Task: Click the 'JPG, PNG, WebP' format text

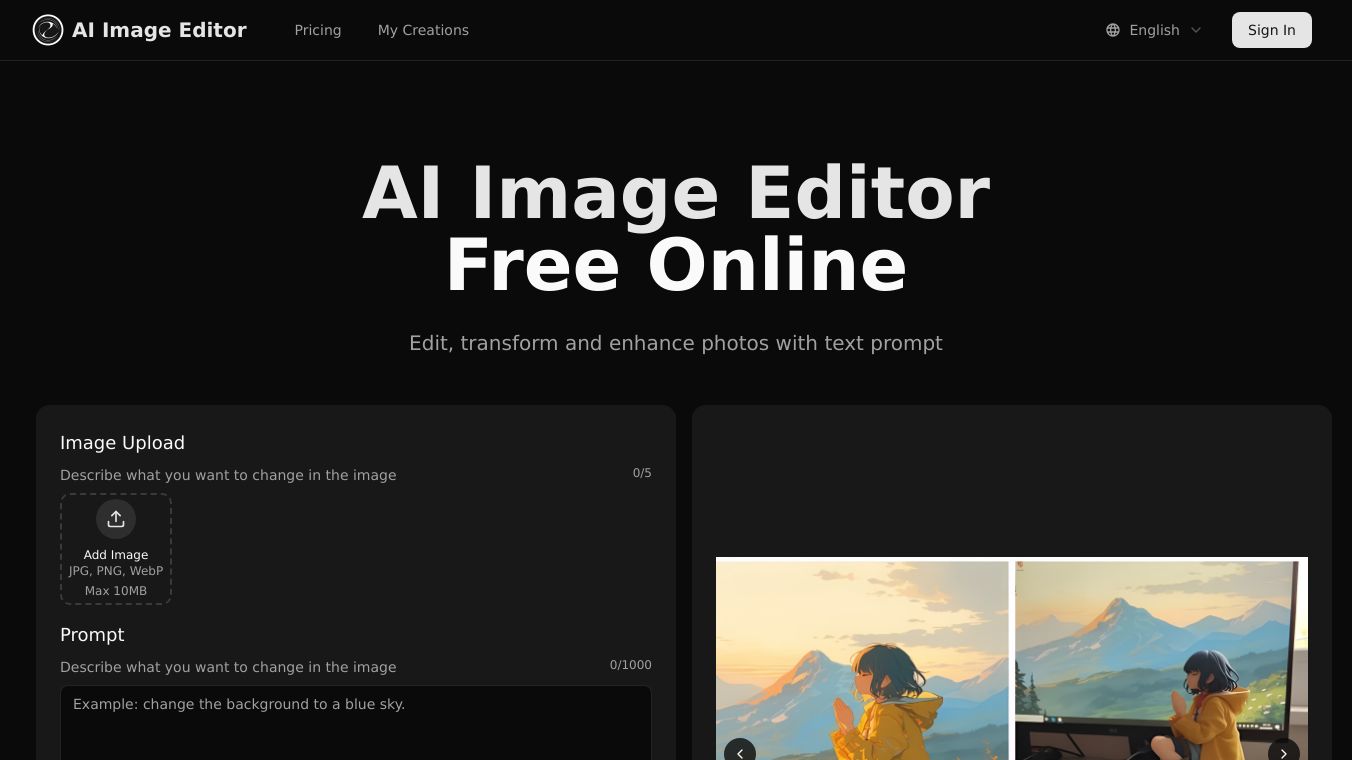Action: coord(116,571)
